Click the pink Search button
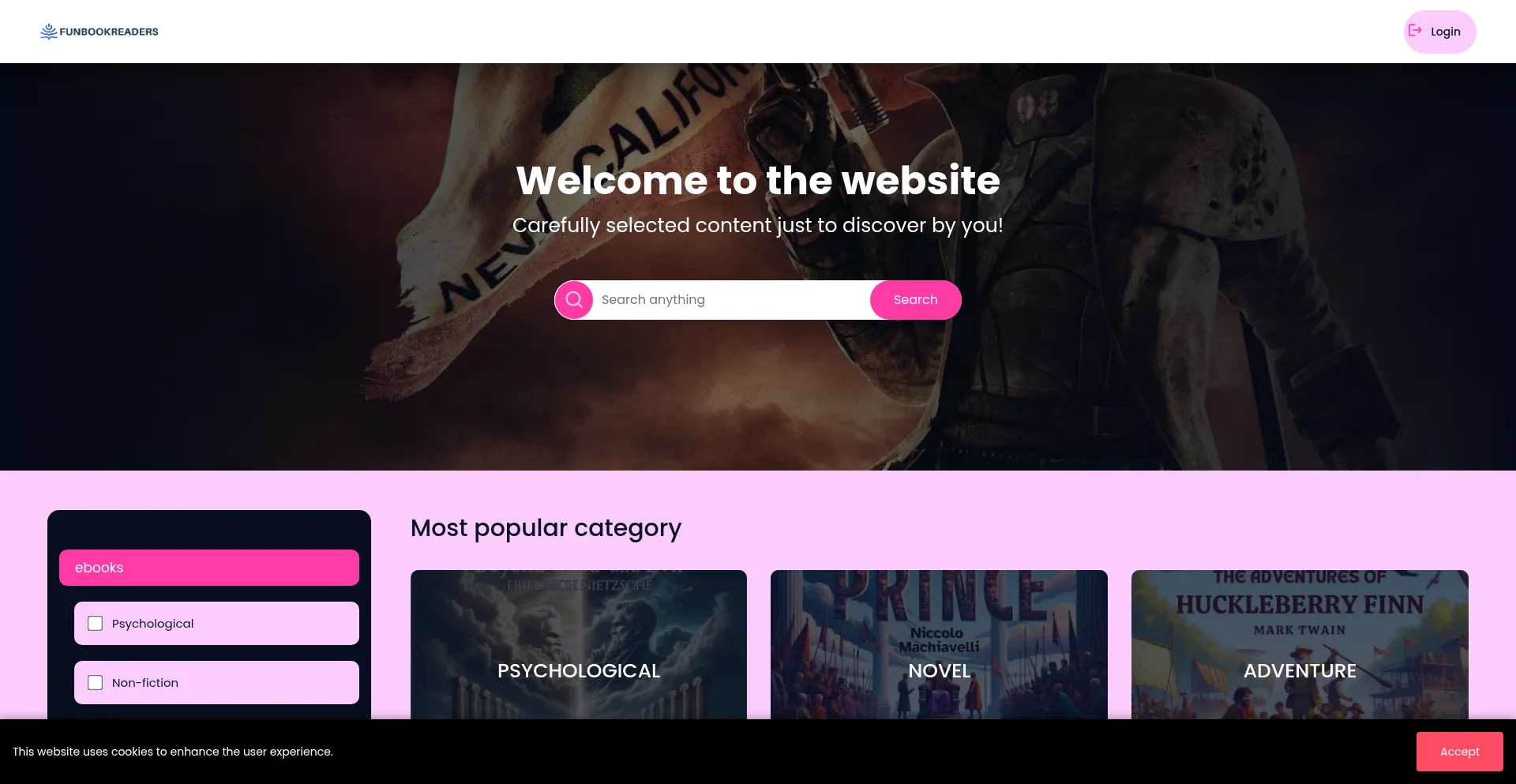Image resolution: width=1516 pixels, height=784 pixels. [x=915, y=300]
